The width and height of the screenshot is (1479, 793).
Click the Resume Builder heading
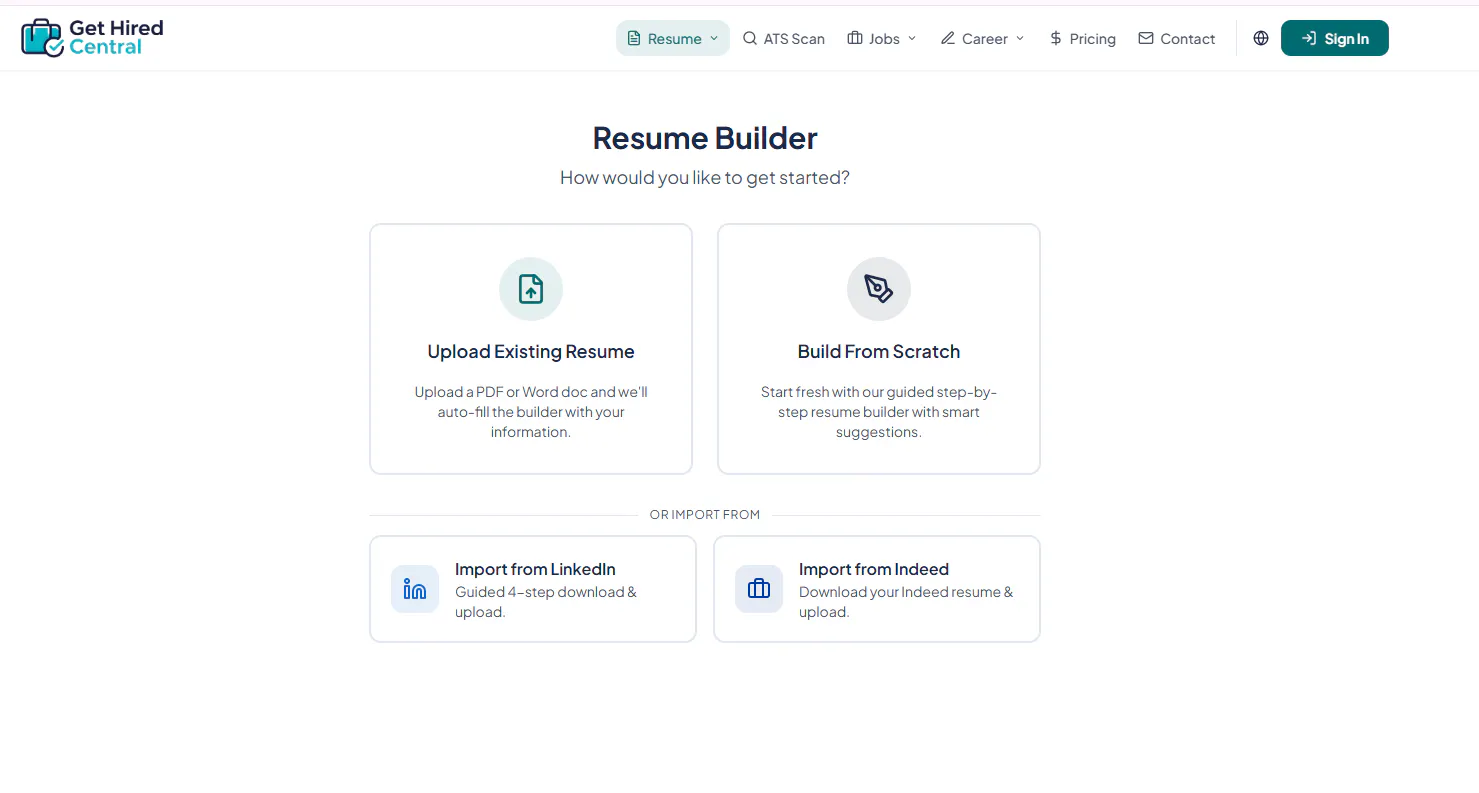pyautogui.click(x=705, y=138)
